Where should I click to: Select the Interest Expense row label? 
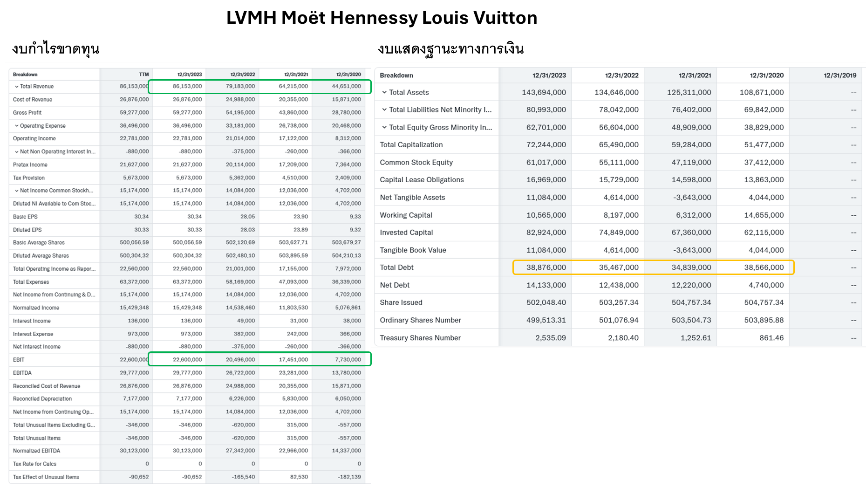tap(33, 334)
